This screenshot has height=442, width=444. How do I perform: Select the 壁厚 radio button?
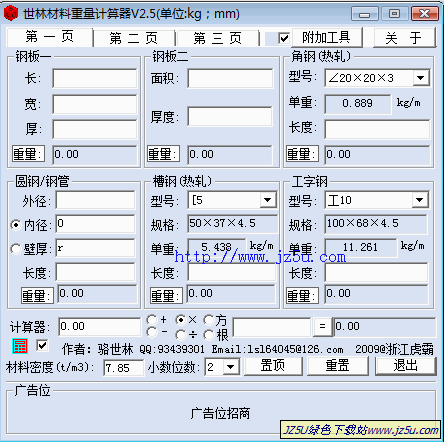pyautogui.click(x=16, y=249)
